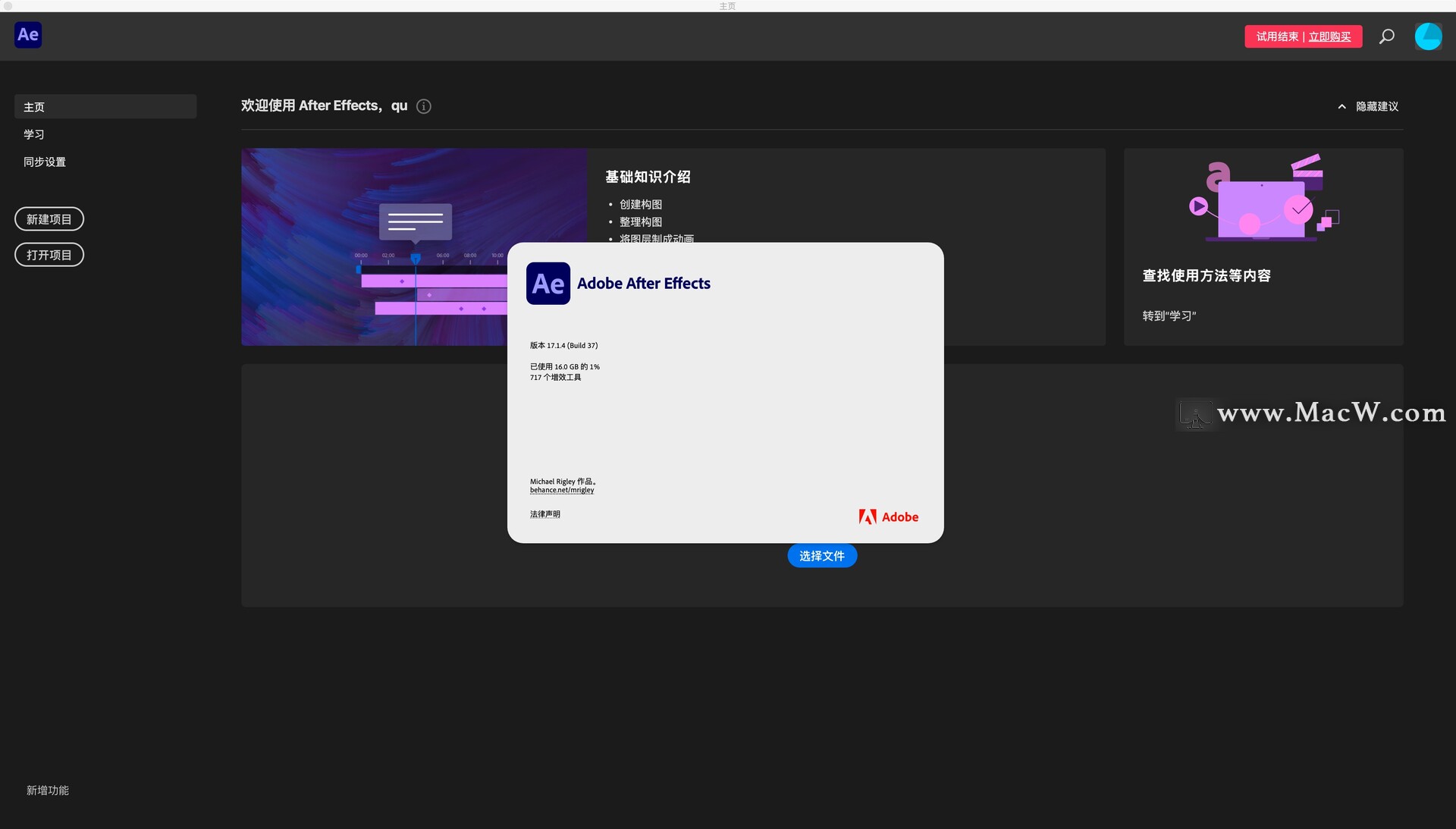Open the 主页 menu in the title bar
Image resolution: width=1456 pixels, height=829 pixels.
(726, 6)
